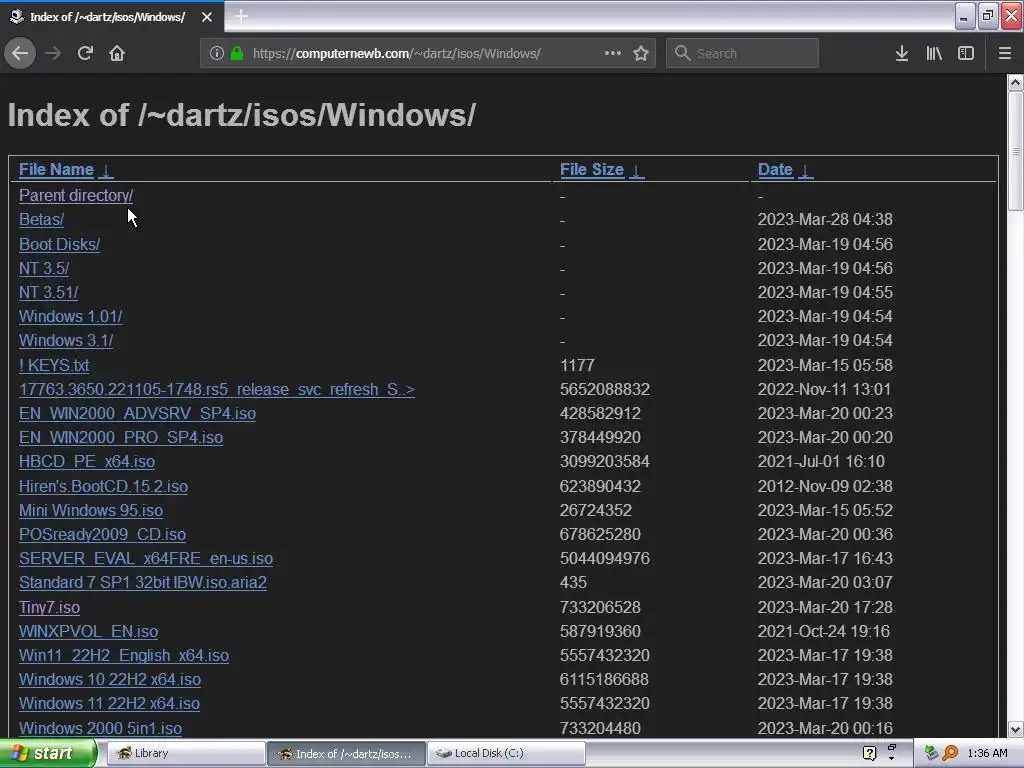Click the scrollbar up arrow

coord(1015,82)
